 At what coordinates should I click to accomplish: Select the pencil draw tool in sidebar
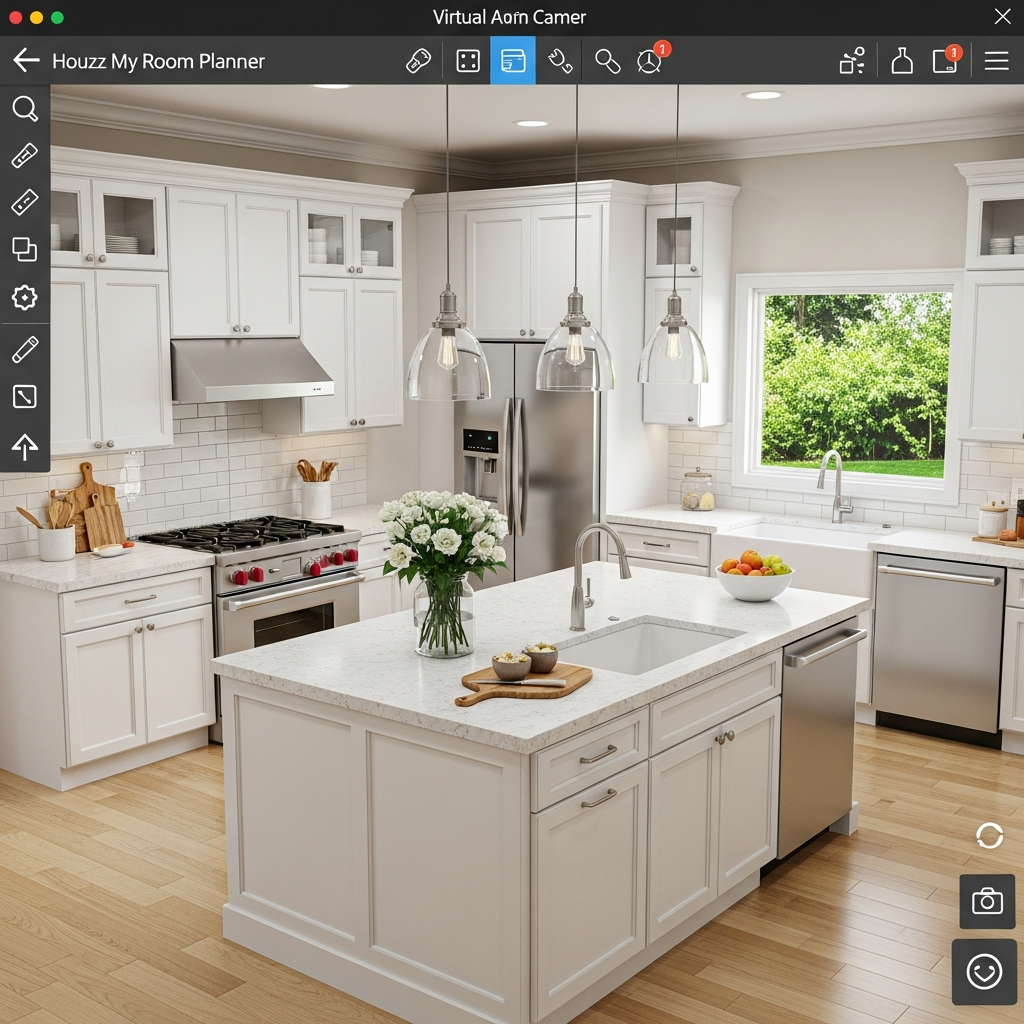pos(25,349)
